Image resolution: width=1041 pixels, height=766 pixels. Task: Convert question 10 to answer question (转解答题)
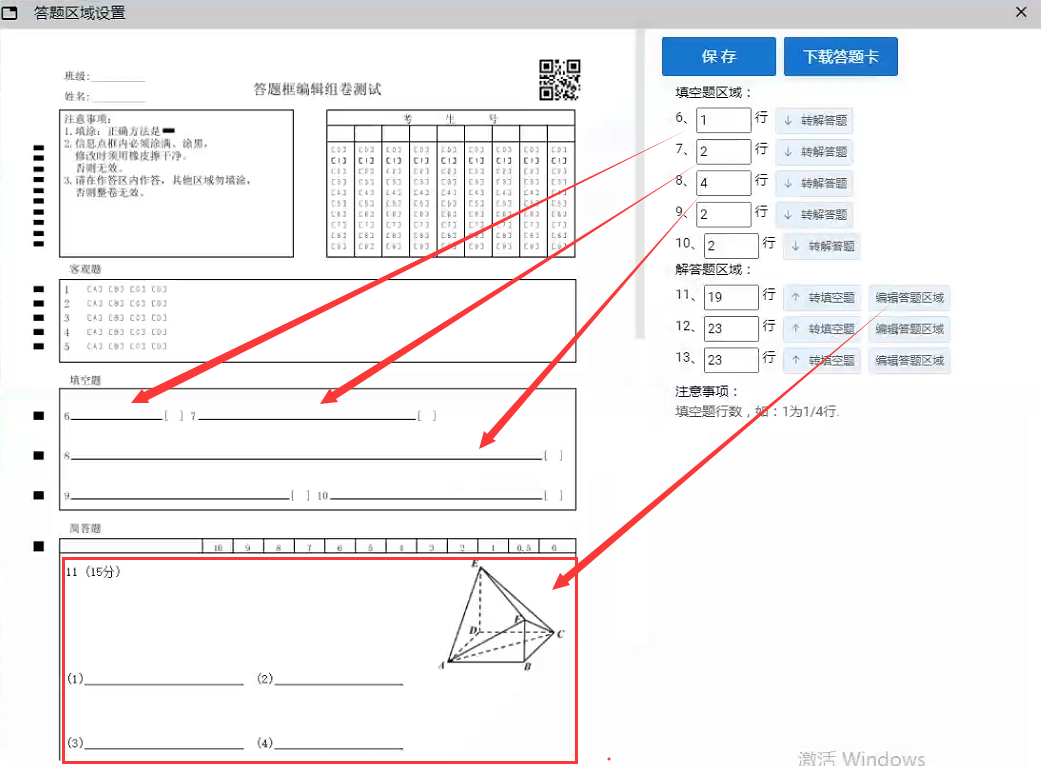(822, 246)
